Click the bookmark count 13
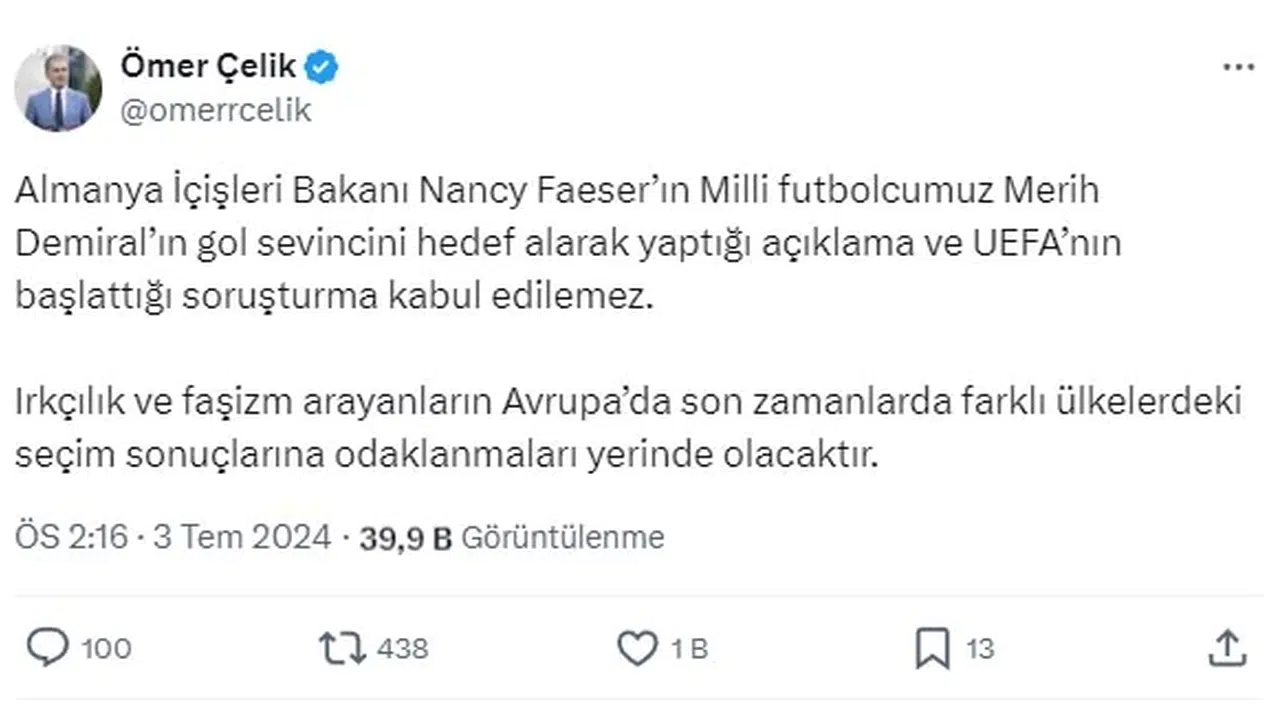Screen dimensions: 1280x720 tap(980, 649)
